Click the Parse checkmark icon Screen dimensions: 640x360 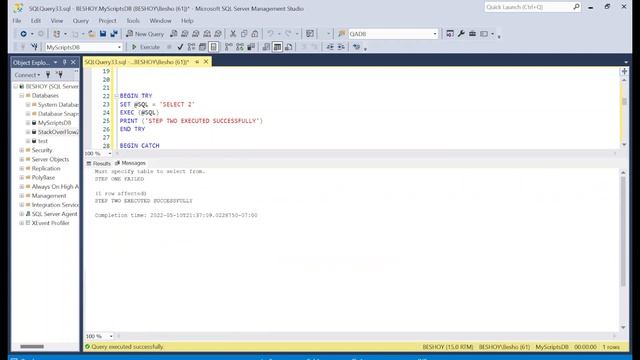coord(180,47)
